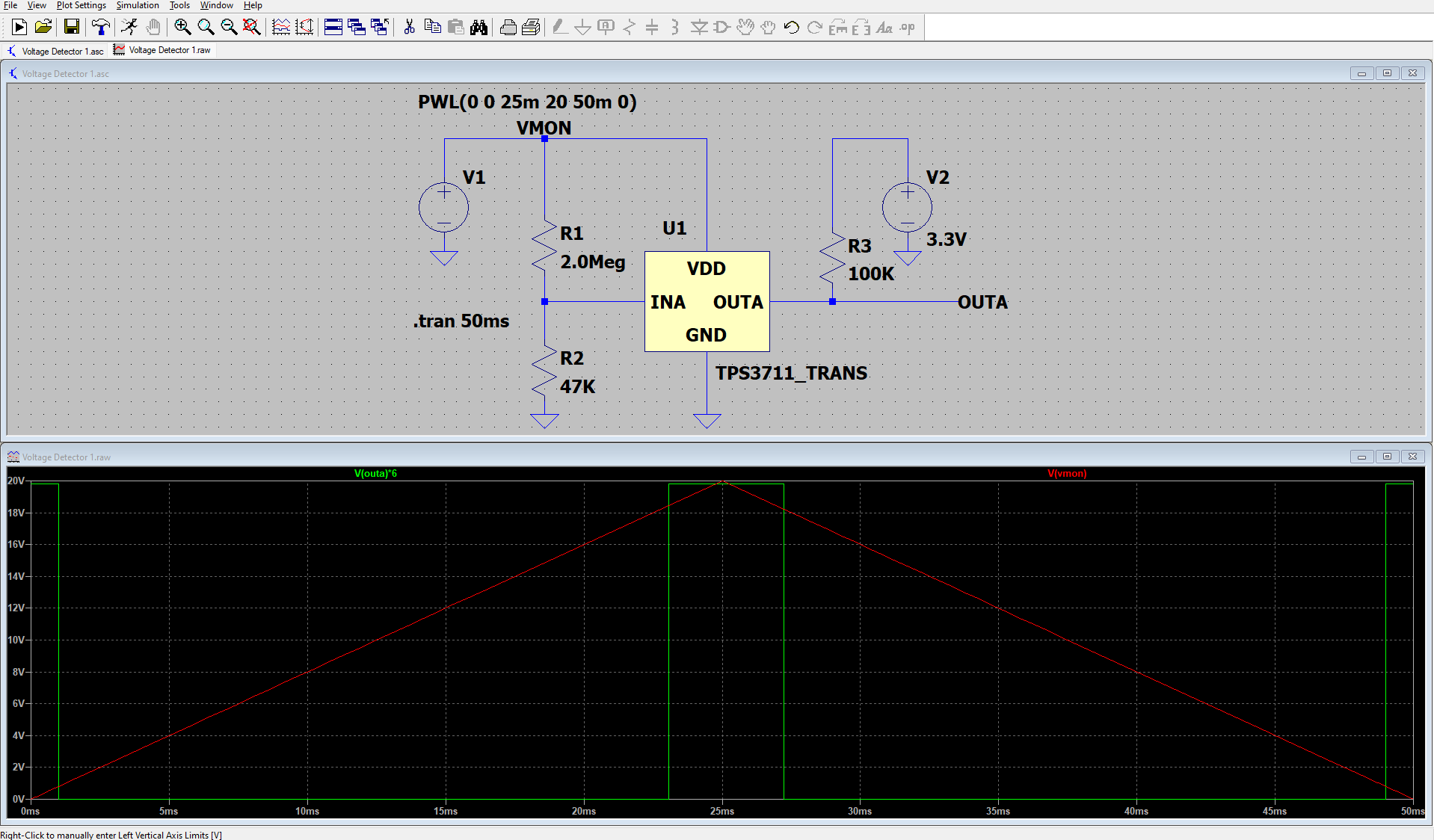Click the Close All Windows icon

tap(380, 28)
